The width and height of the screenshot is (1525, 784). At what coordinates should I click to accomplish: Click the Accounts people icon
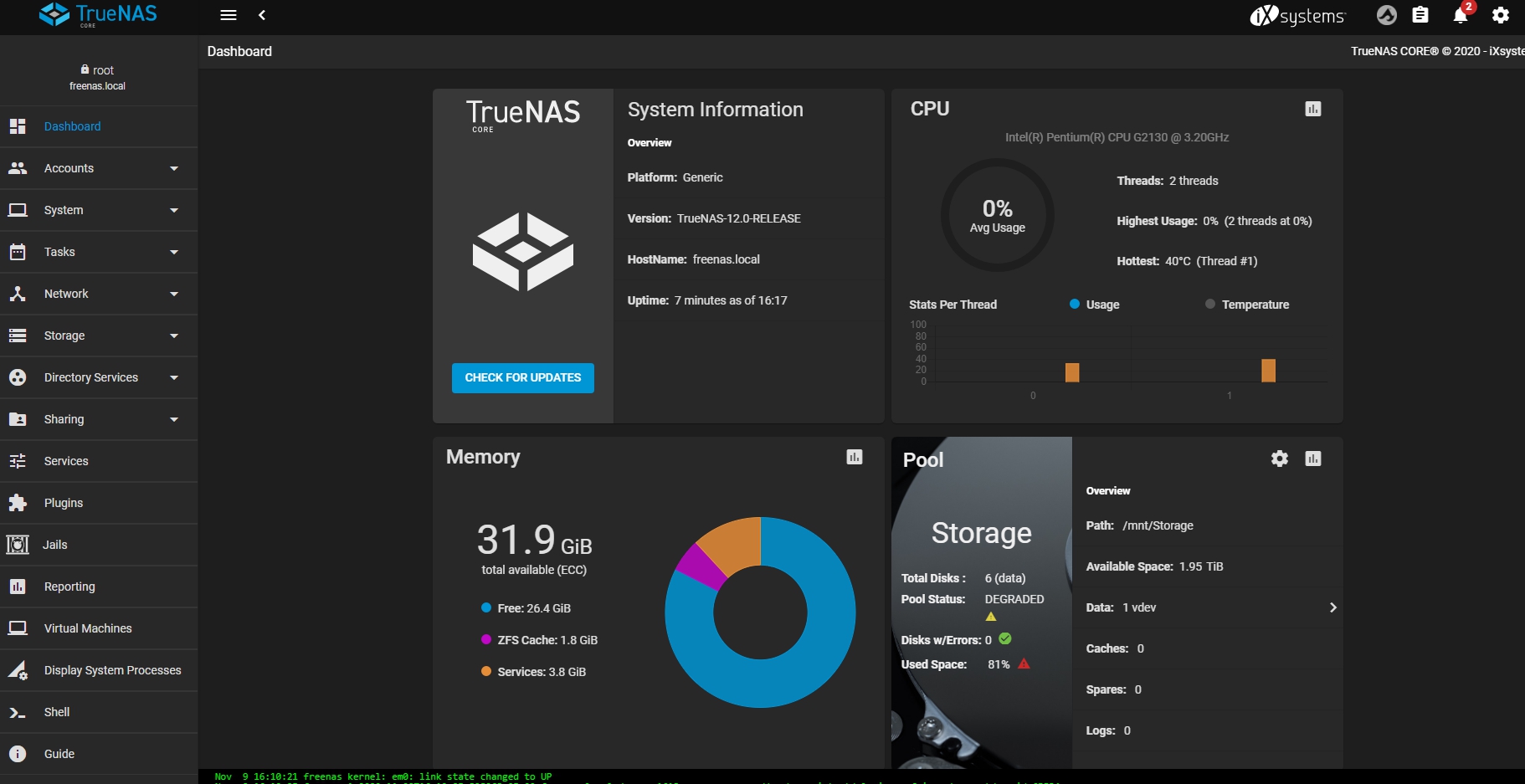click(x=18, y=168)
